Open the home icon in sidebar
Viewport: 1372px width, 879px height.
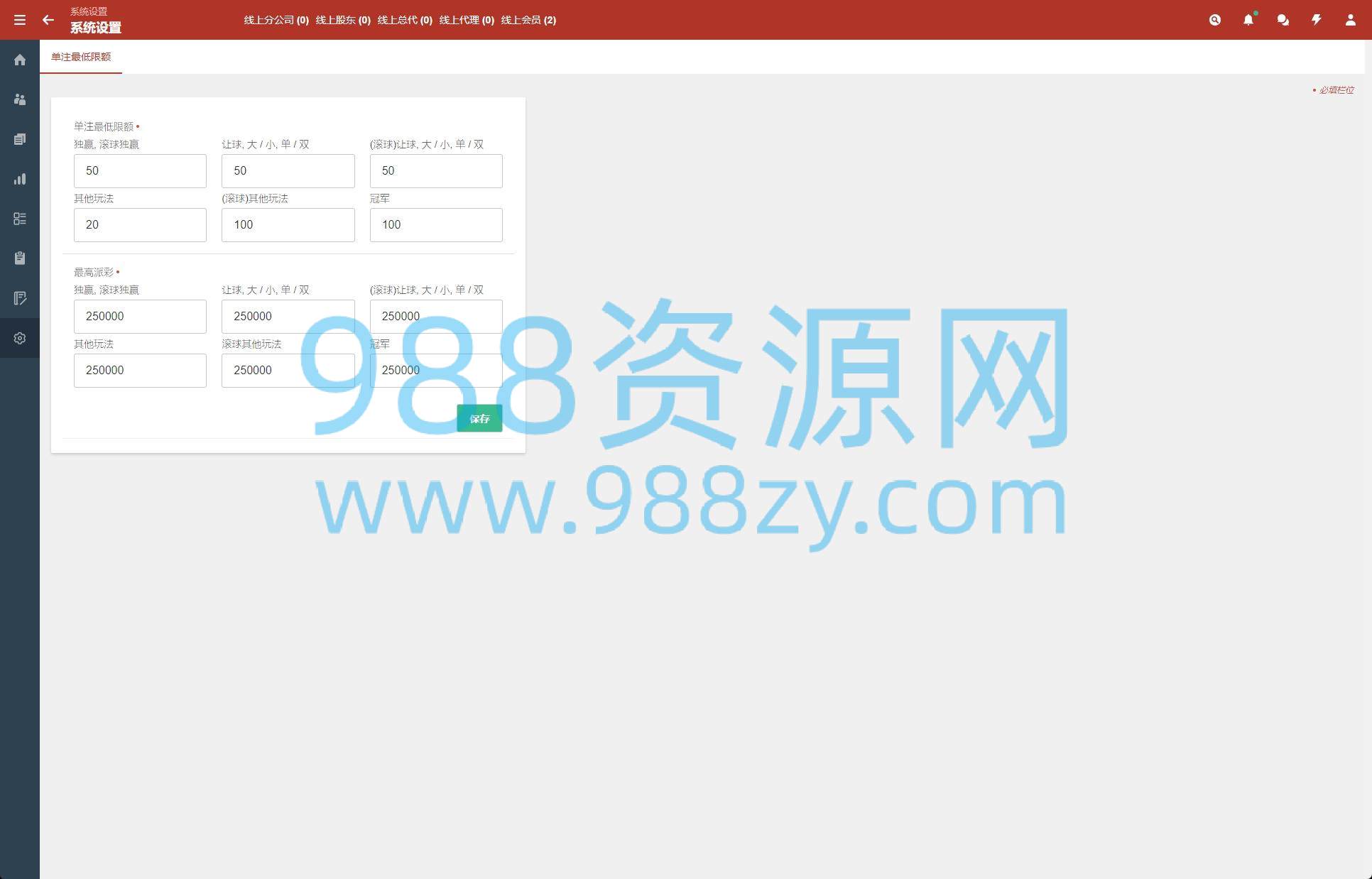[20, 60]
